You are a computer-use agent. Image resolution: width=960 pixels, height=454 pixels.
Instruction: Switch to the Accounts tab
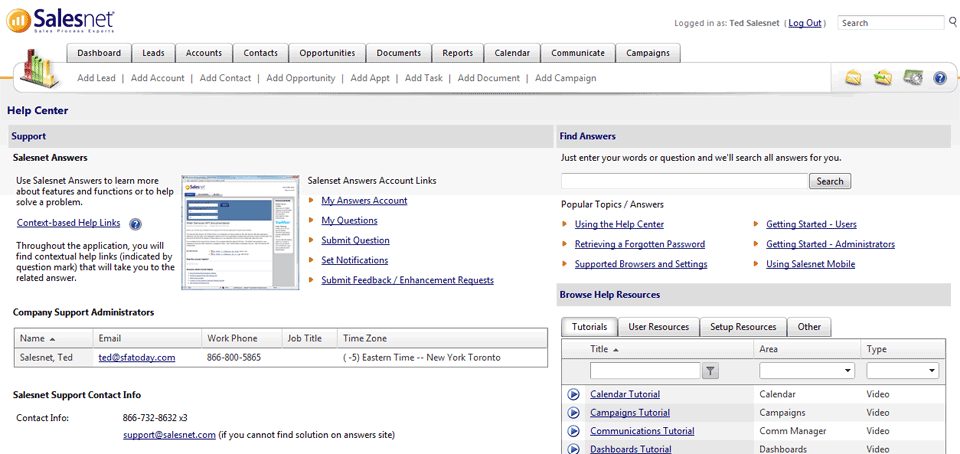point(204,53)
